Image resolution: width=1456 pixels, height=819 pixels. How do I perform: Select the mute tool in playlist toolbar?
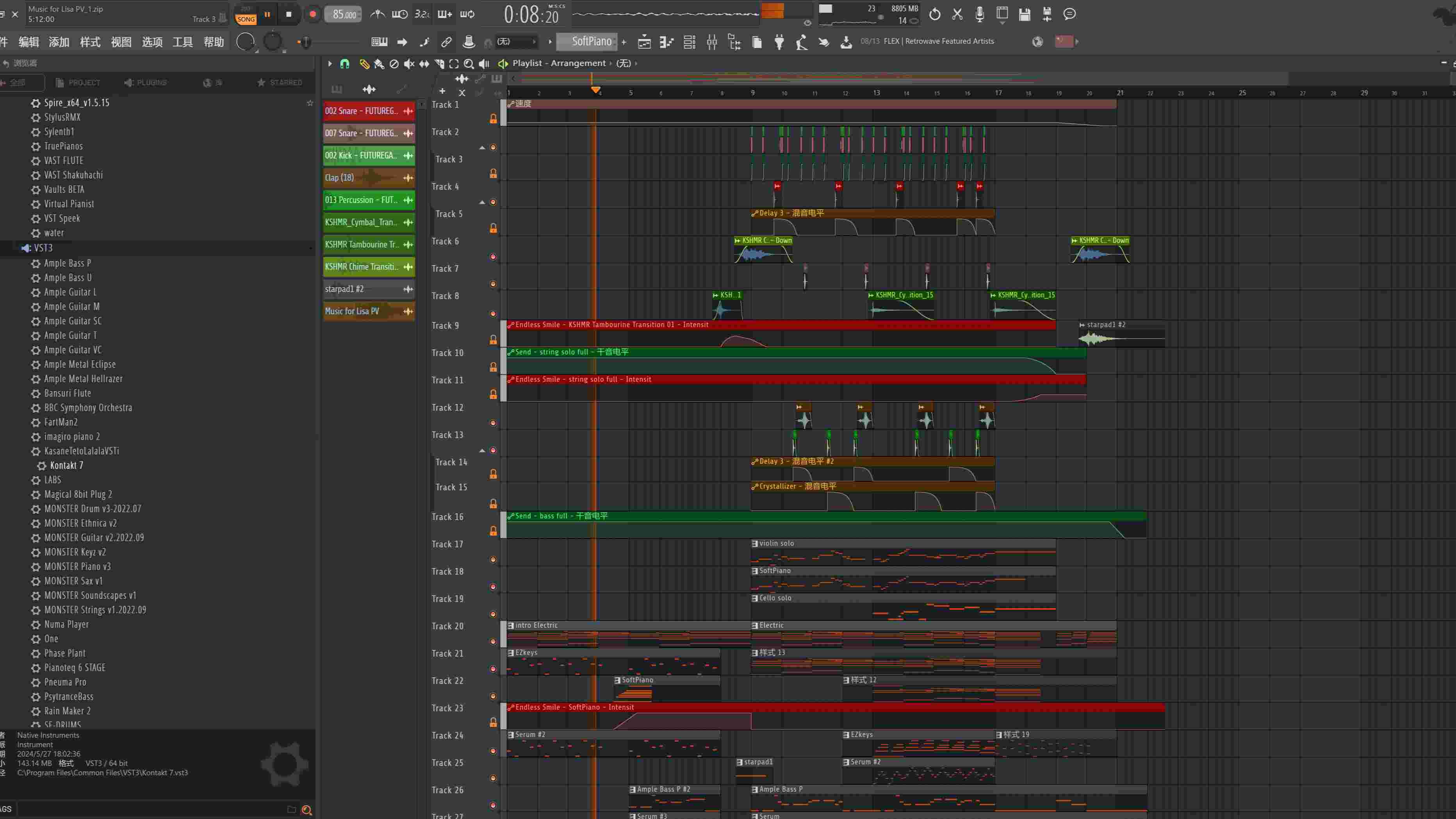tap(409, 64)
